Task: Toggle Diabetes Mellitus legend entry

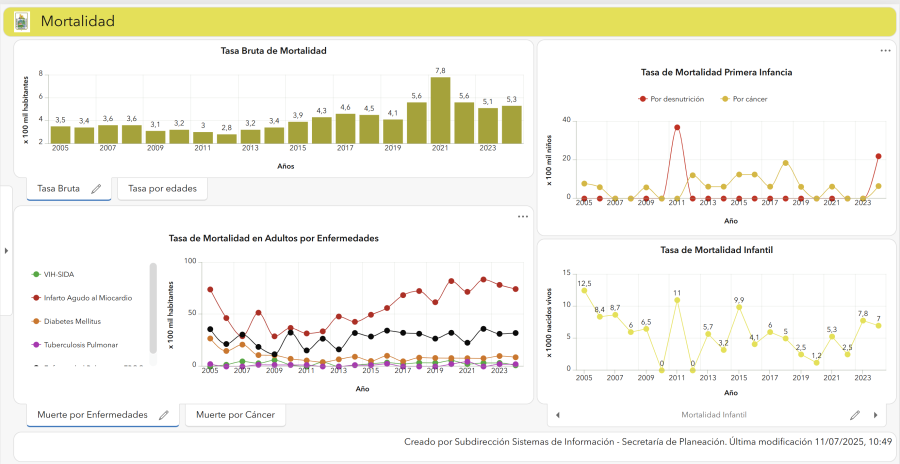Action: (67, 322)
